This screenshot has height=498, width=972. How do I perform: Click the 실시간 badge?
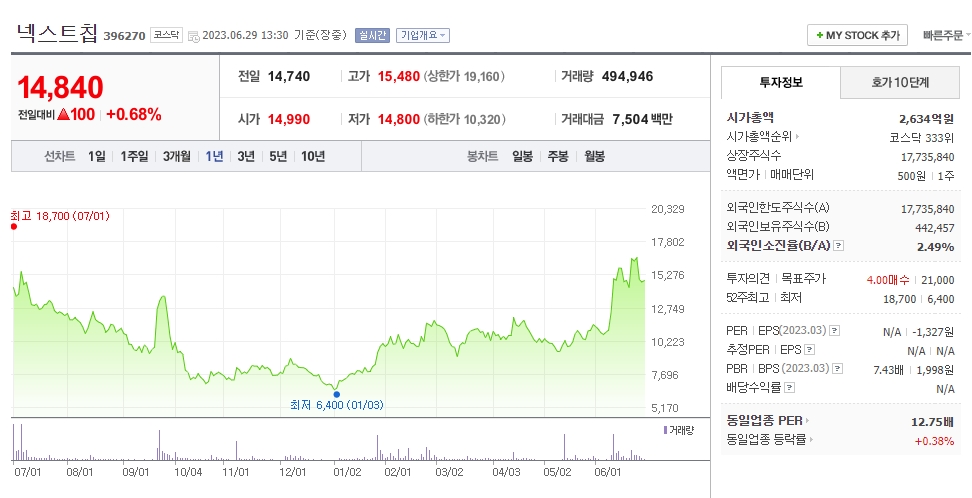click(372, 35)
